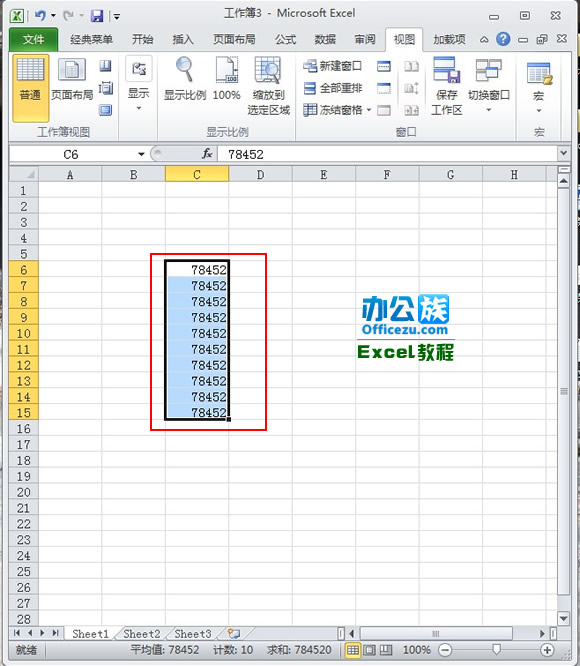
Task: Click the Insert Function fx icon
Action: click(x=207, y=154)
